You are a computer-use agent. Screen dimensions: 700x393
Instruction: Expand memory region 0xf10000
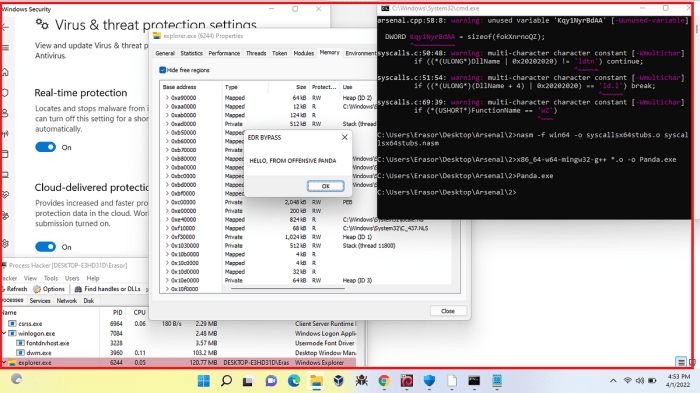(167, 228)
